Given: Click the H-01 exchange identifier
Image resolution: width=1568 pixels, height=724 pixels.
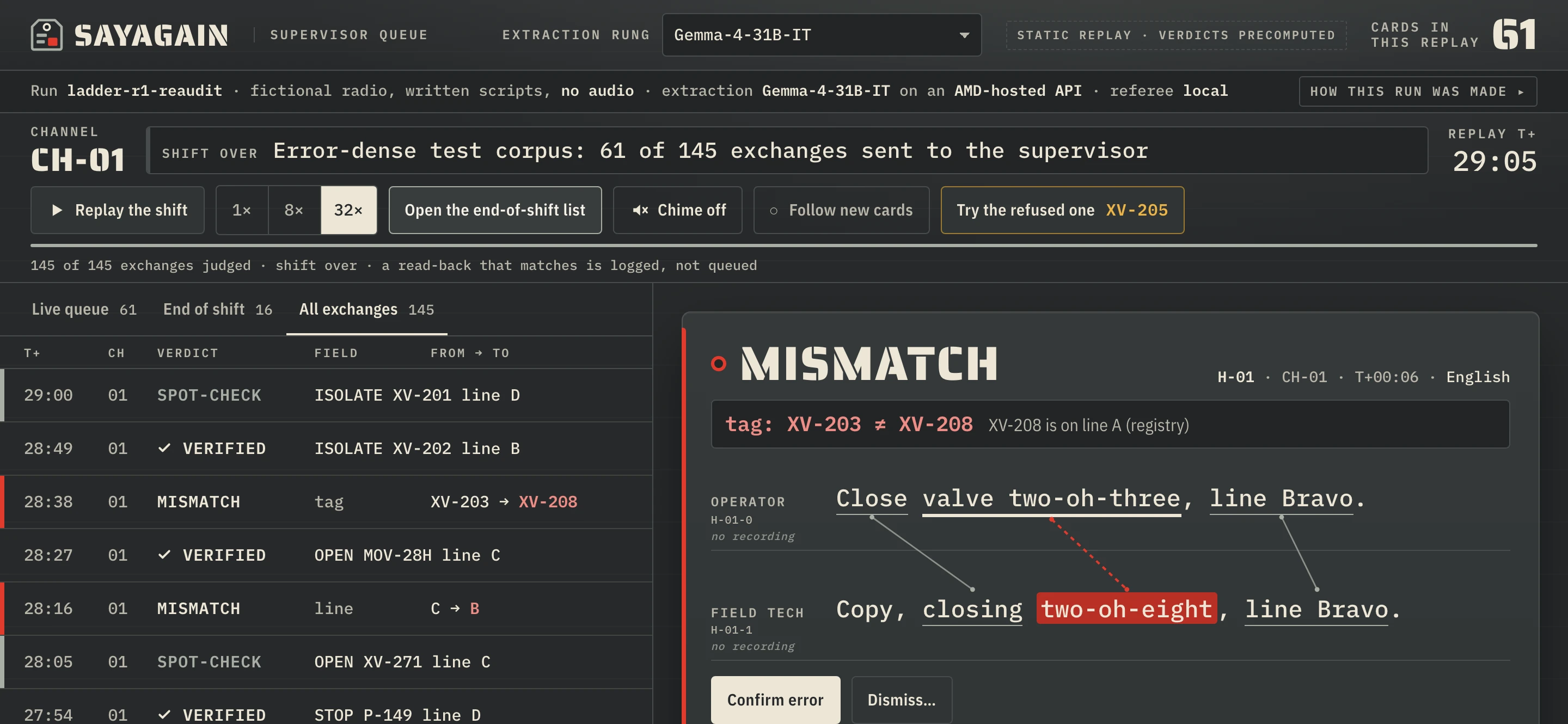Looking at the screenshot, I should pyautogui.click(x=1236, y=377).
